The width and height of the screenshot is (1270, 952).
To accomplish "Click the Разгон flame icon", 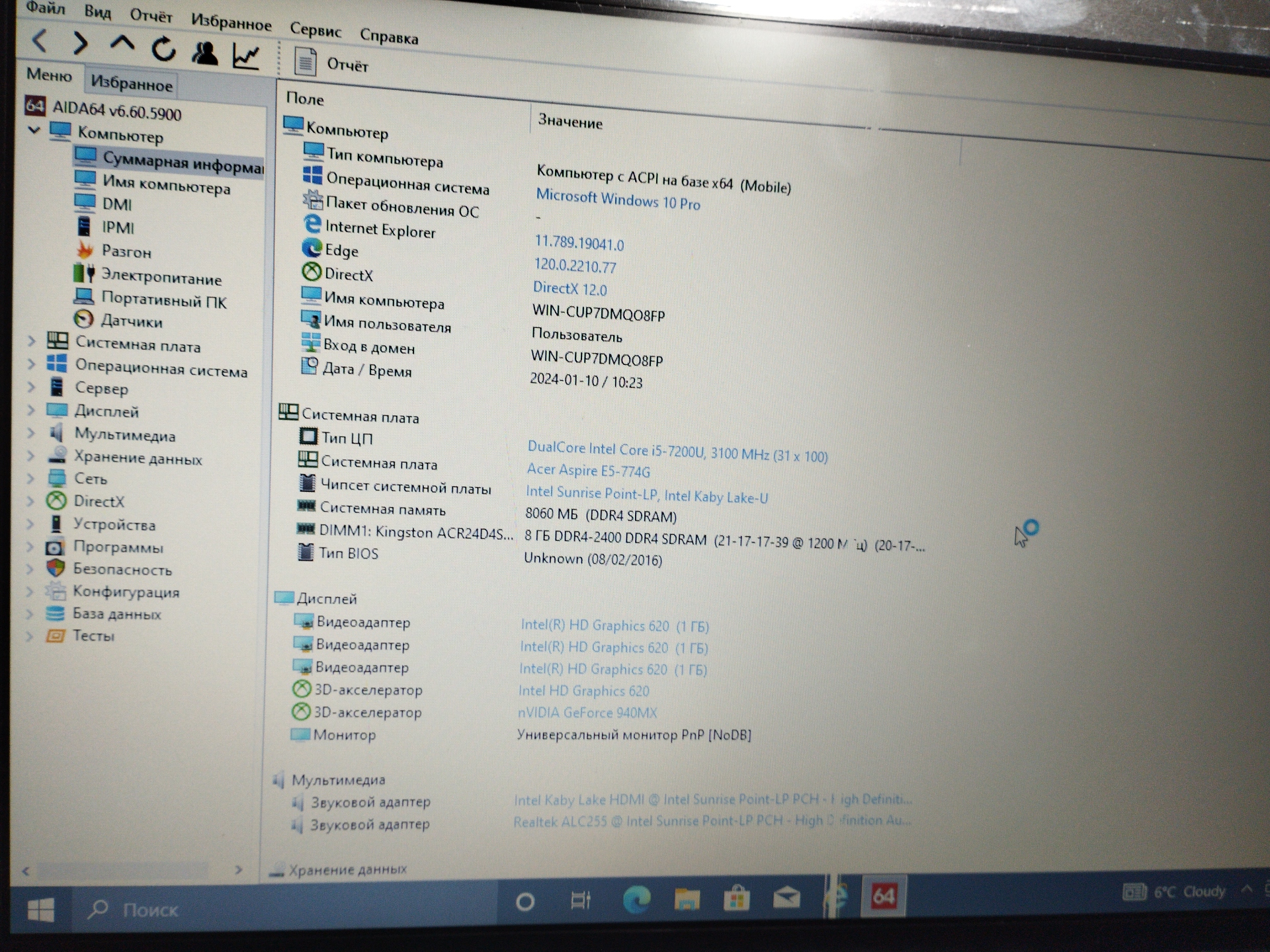I will click(85, 250).
